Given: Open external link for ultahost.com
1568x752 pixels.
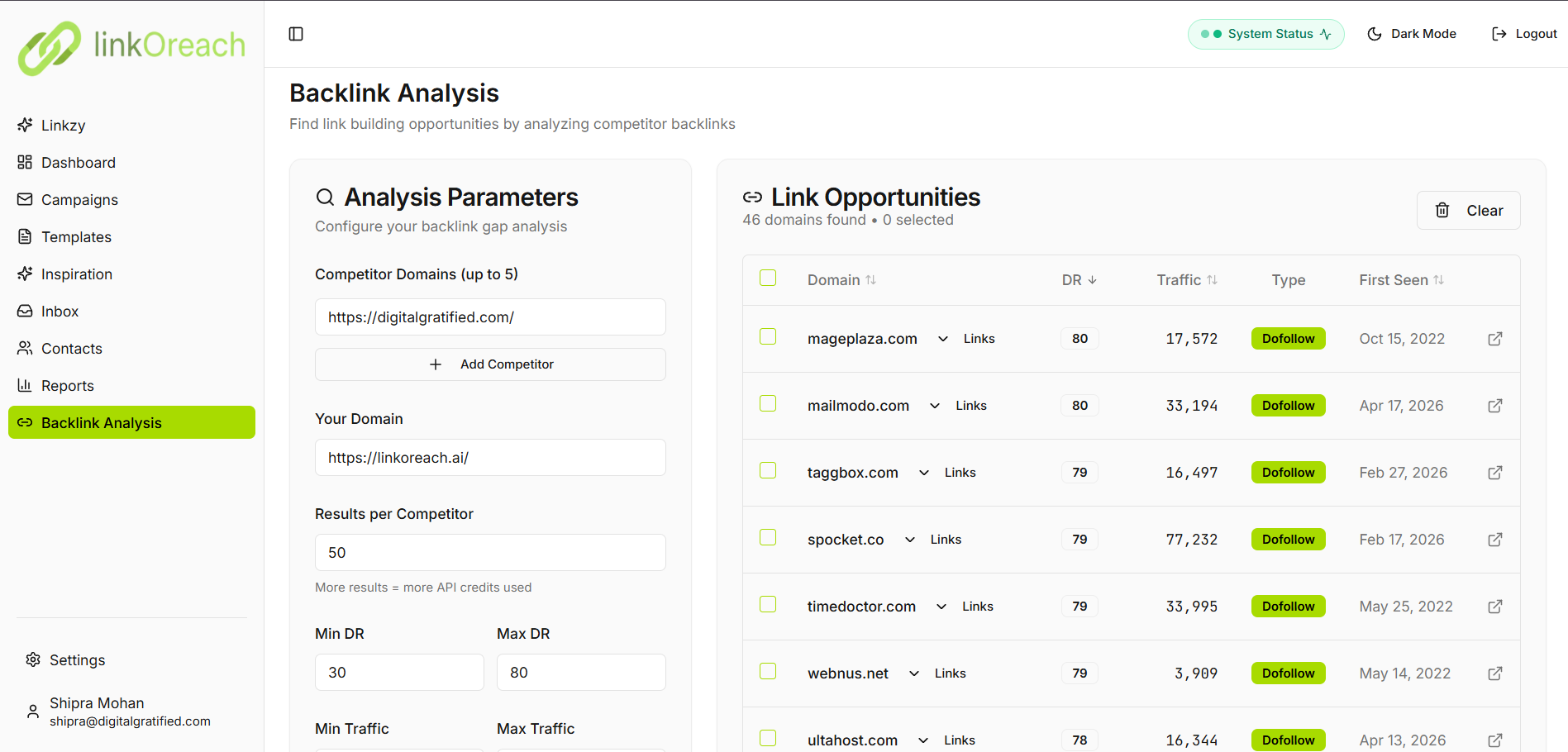Looking at the screenshot, I should tap(1494, 740).
